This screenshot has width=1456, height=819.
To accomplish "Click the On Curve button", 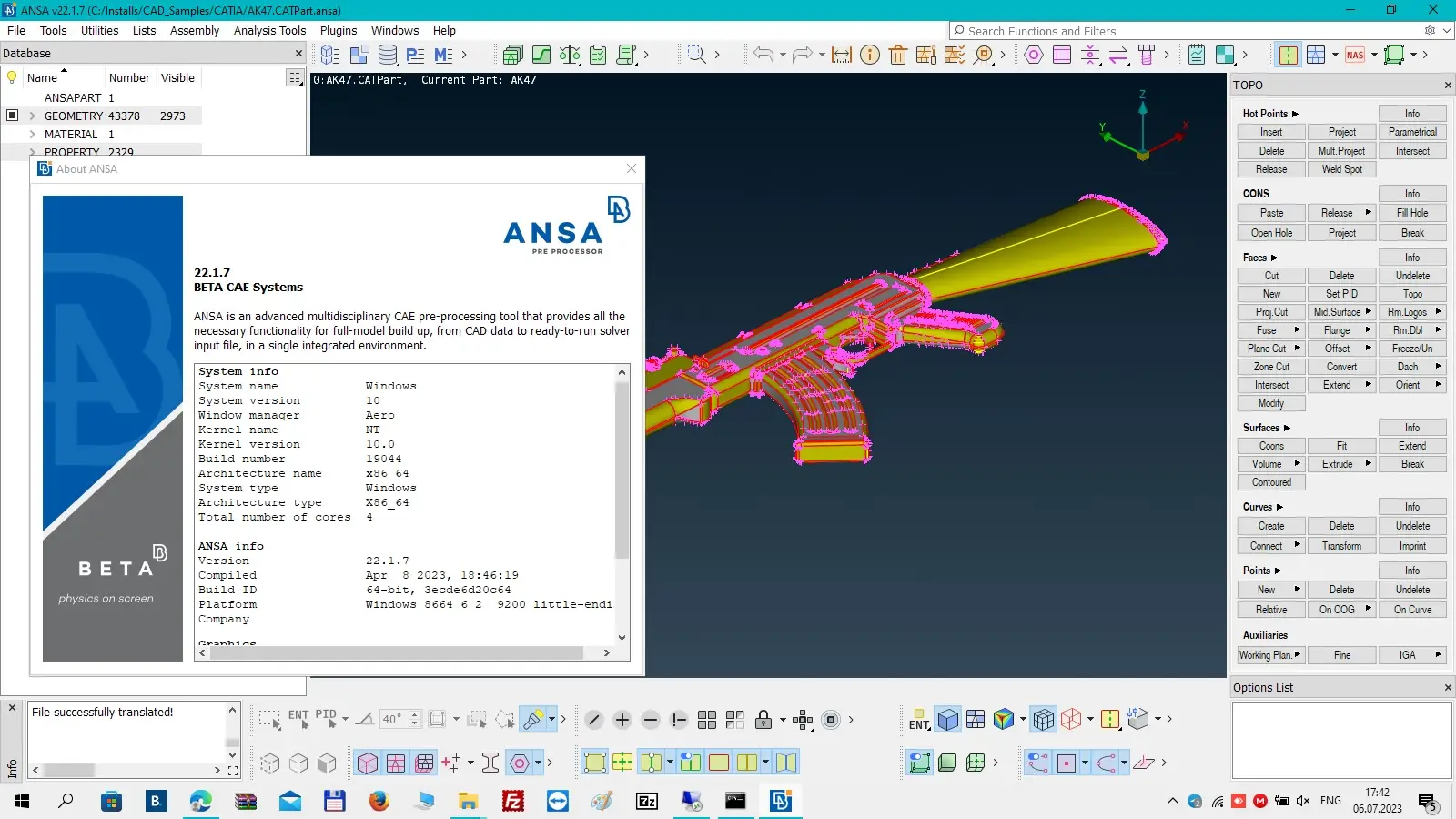I will coord(1412,610).
